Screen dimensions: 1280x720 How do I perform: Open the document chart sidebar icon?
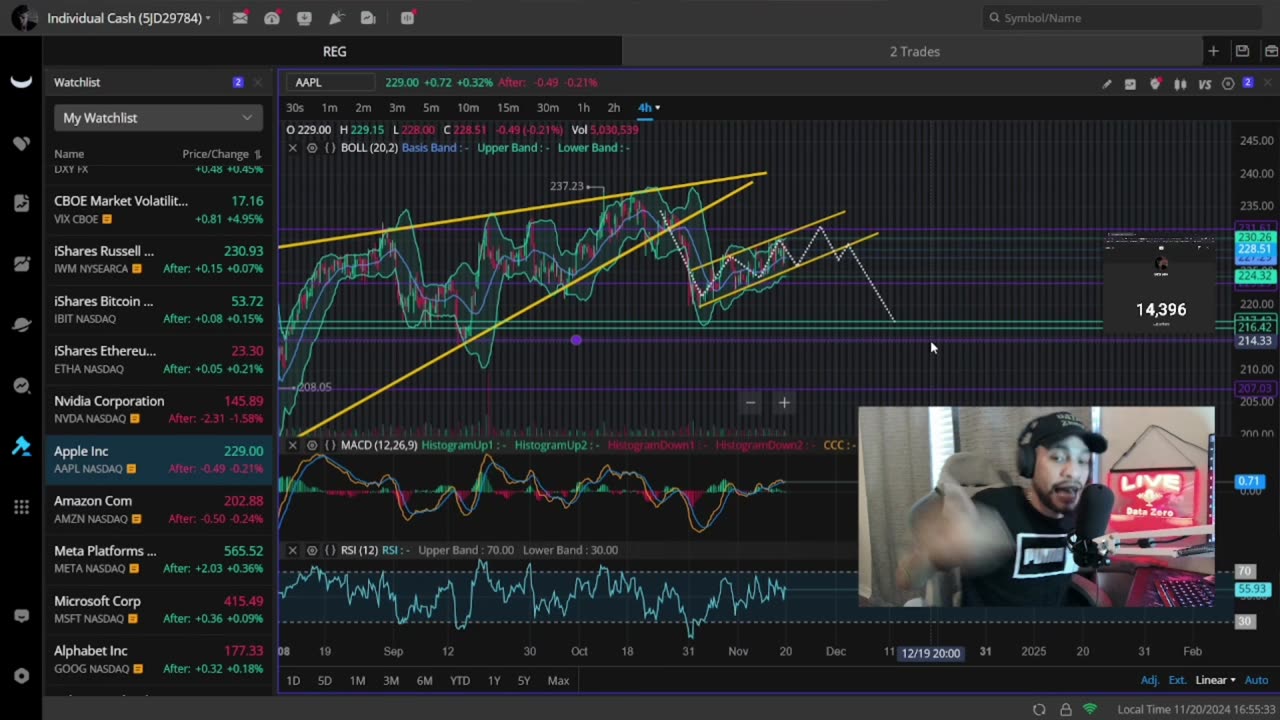[21, 204]
